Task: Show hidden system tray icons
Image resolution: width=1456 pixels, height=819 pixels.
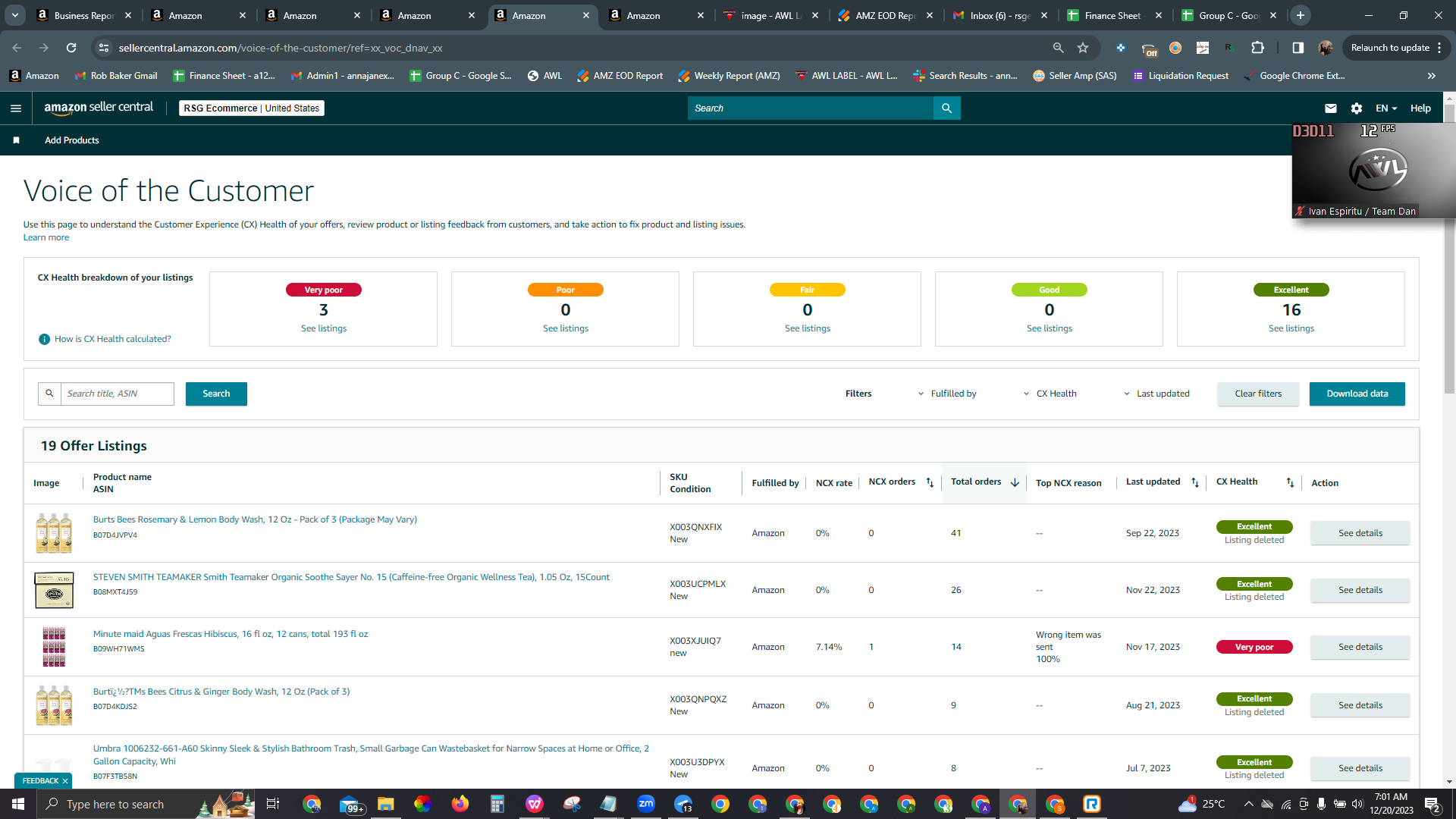Action: click(1248, 804)
